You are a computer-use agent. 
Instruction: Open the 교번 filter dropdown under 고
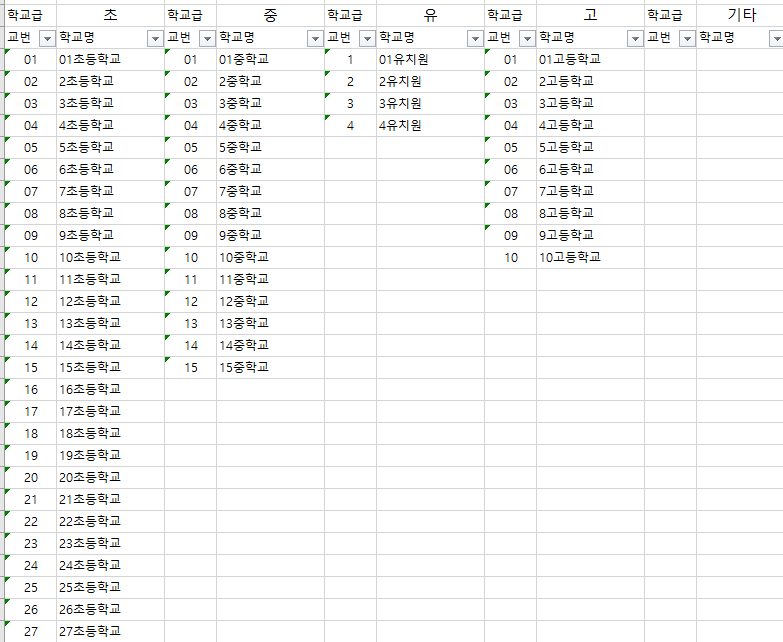pyautogui.click(x=527, y=38)
